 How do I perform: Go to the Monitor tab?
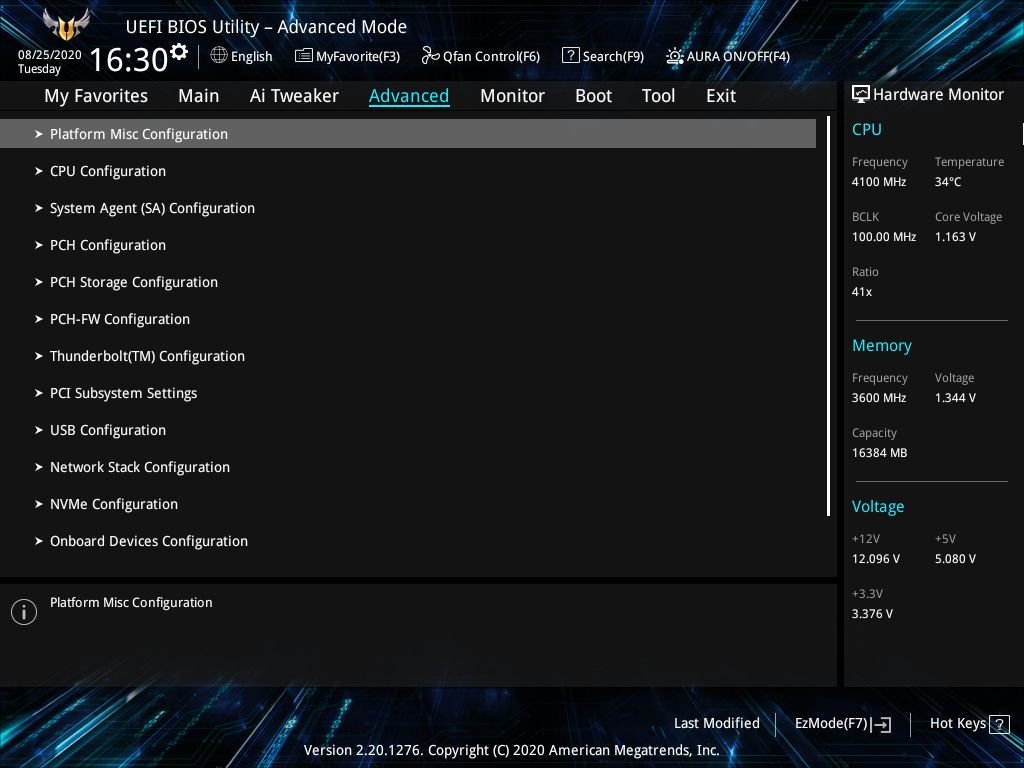tap(512, 96)
